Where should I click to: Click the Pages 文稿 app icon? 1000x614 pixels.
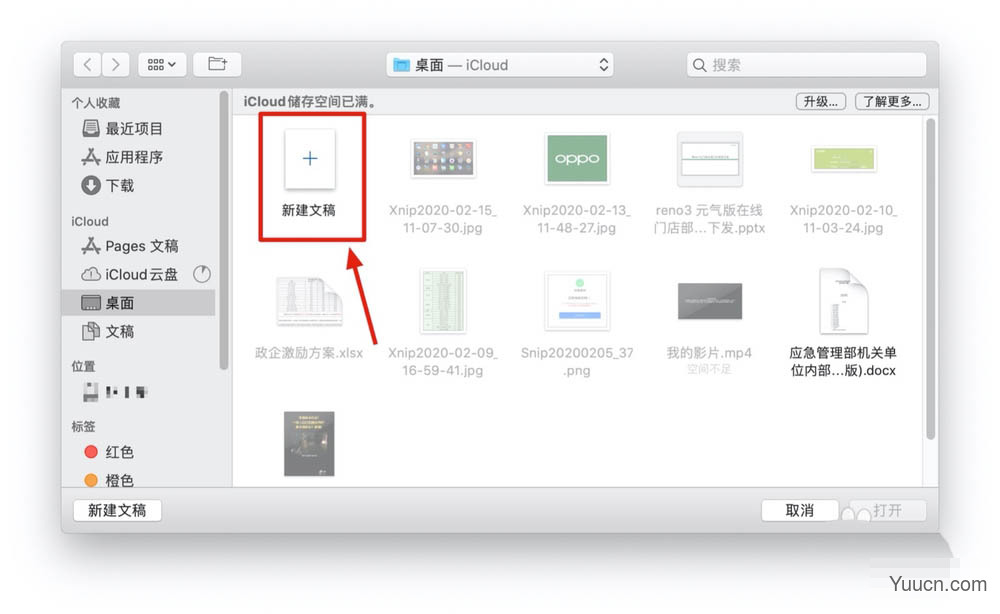click(x=91, y=246)
